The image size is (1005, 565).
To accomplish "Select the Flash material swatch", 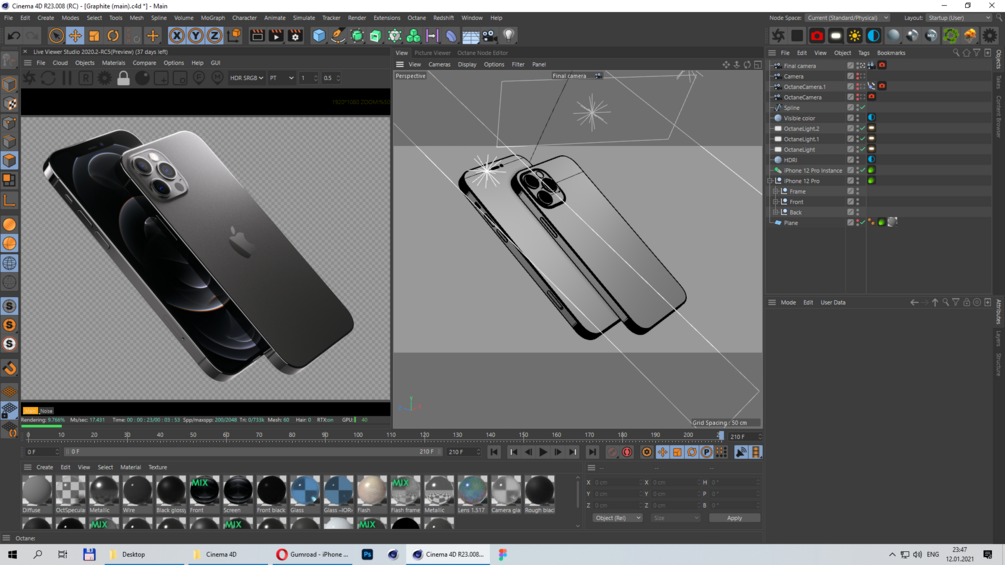I will click(x=372, y=494).
